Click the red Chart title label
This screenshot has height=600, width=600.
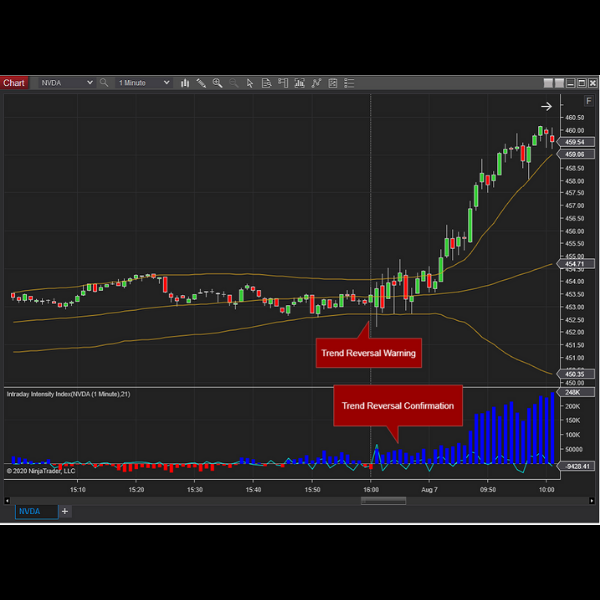tap(14, 83)
